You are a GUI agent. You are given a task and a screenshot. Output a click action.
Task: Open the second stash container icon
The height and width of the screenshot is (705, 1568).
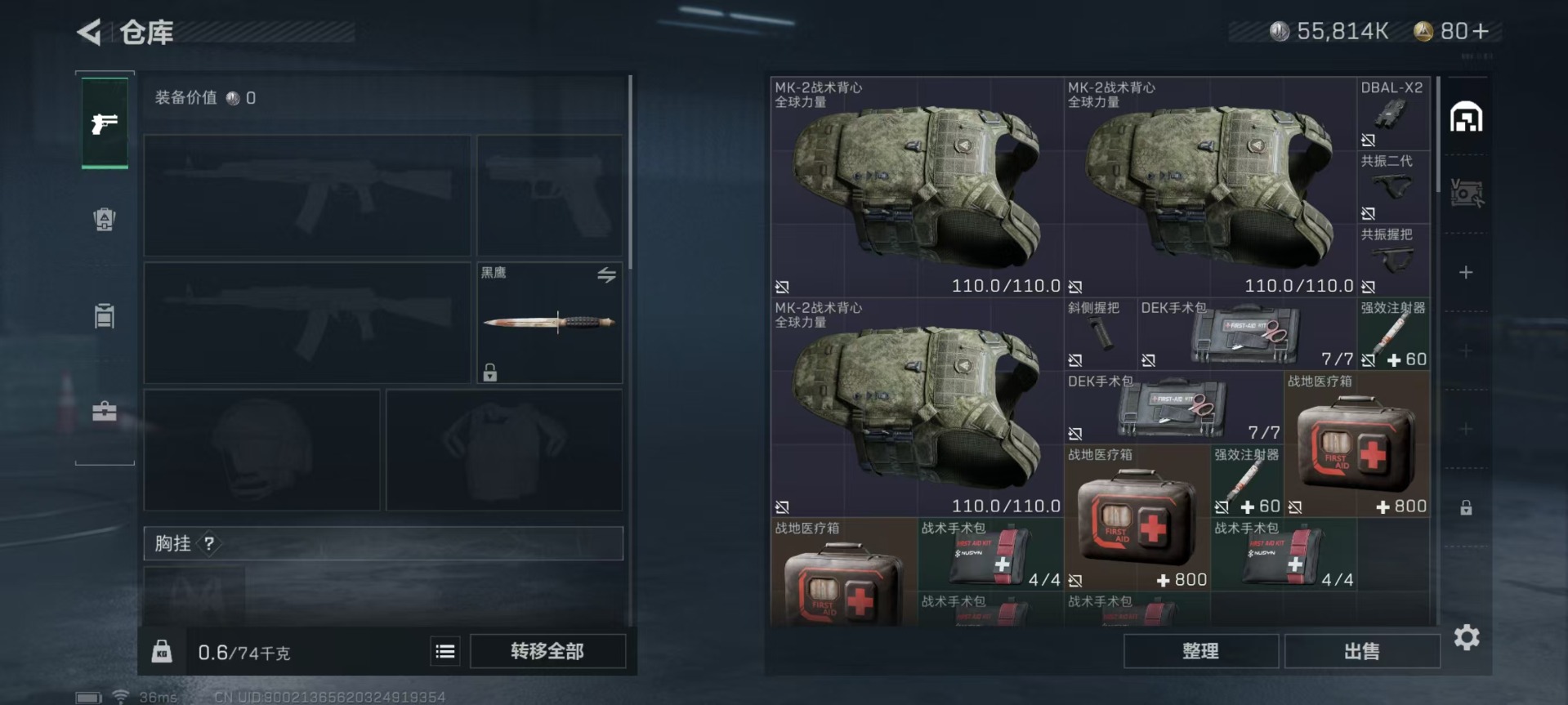click(1467, 194)
